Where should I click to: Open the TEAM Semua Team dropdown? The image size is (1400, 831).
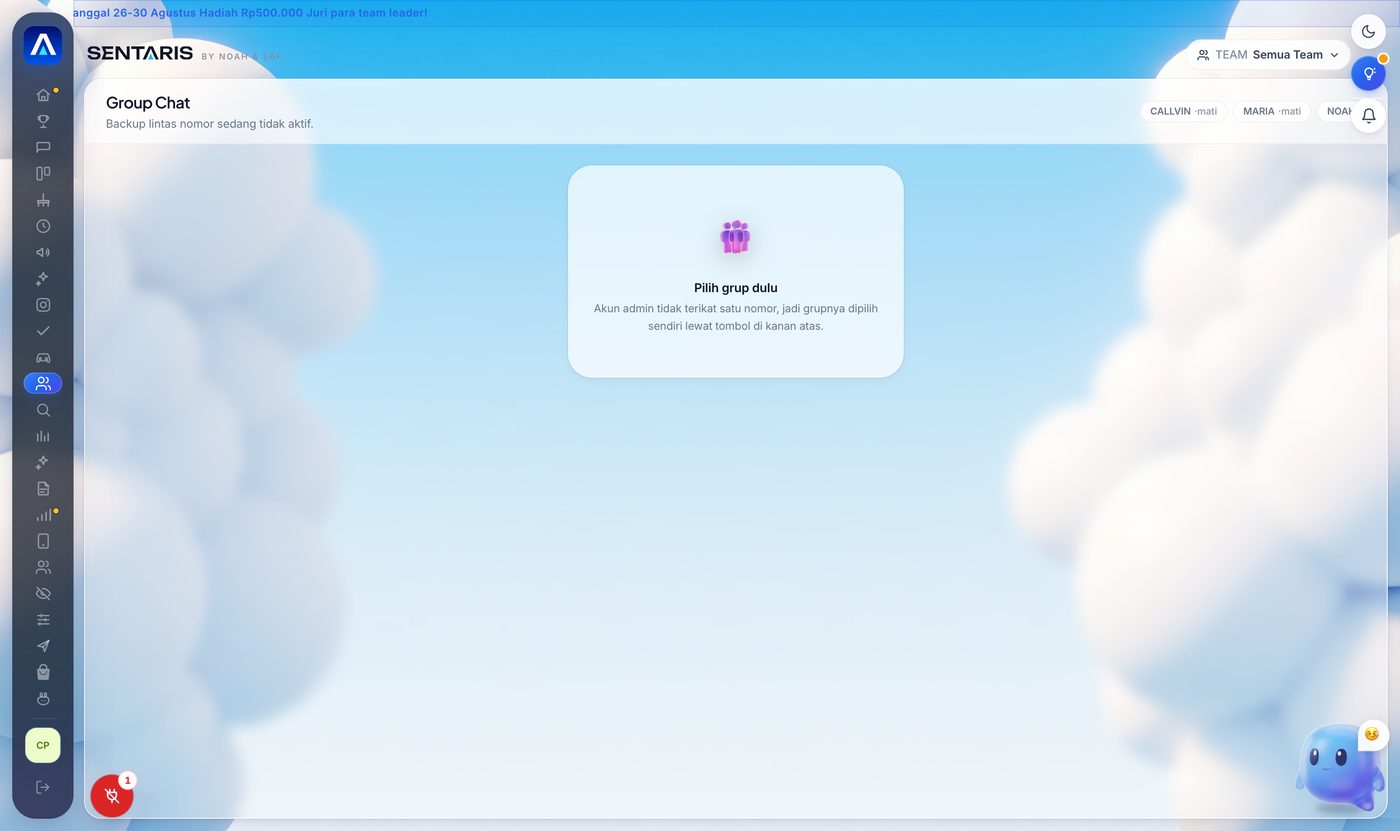click(x=1268, y=55)
